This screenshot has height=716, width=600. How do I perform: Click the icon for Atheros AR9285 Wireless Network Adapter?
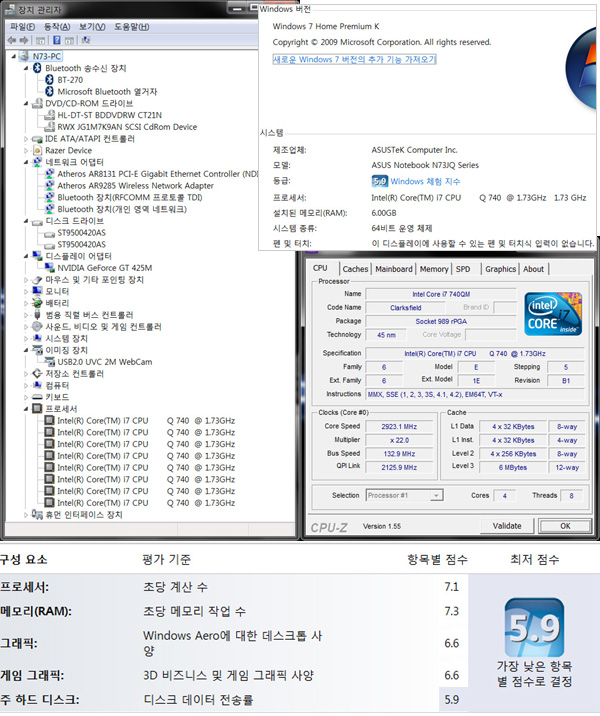coord(49,186)
